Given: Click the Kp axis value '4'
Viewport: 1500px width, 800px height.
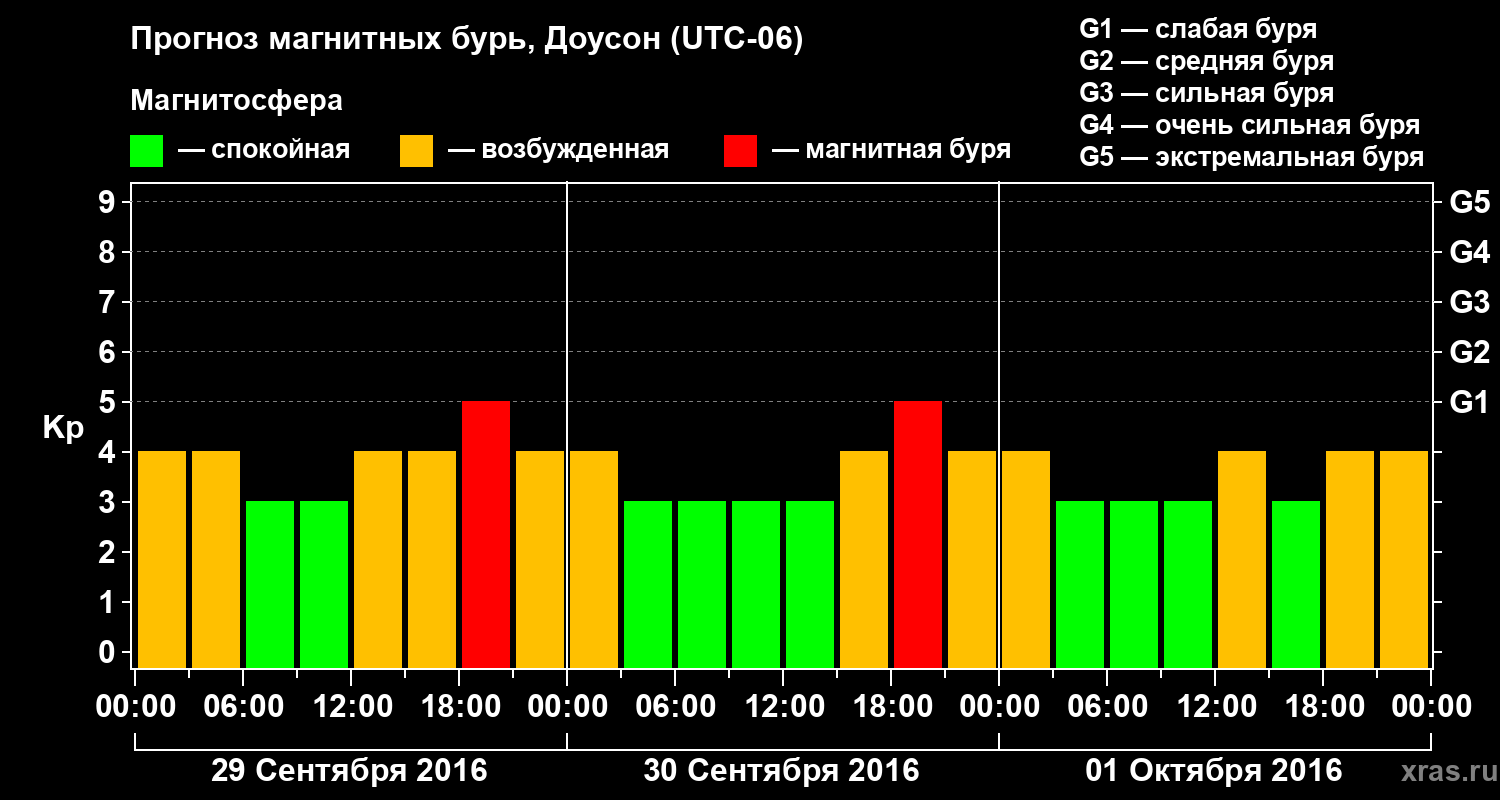Looking at the screenshot, I should pos(109,452).
